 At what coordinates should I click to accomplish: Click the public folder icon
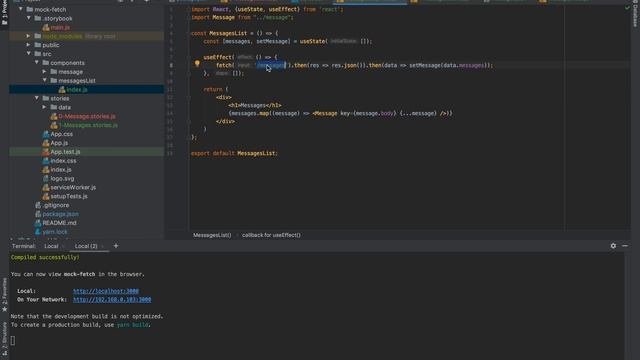pyautogui.click(x=38, y=45)
